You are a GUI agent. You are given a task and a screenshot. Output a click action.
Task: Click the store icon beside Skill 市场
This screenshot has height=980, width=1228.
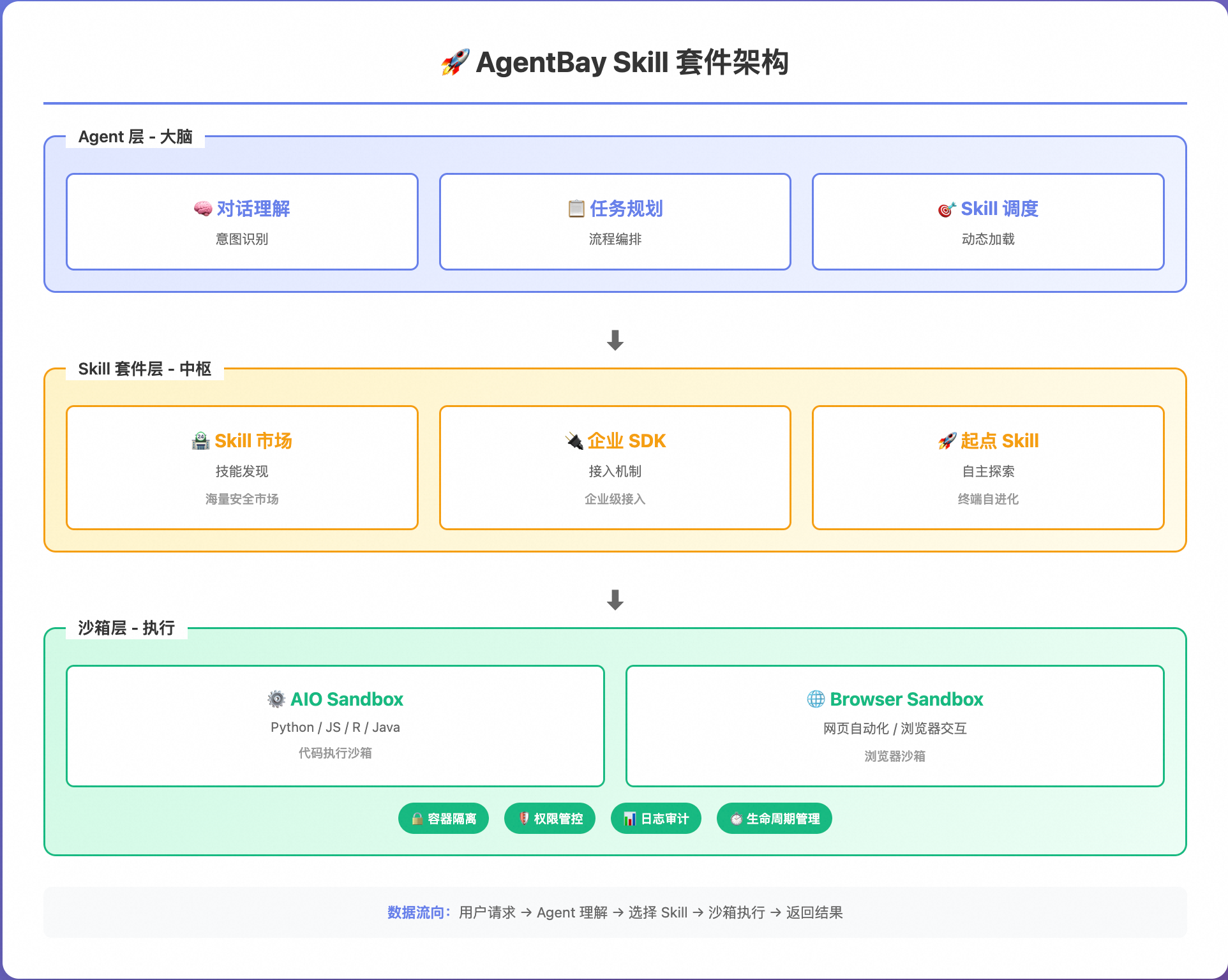pos(200,441)
